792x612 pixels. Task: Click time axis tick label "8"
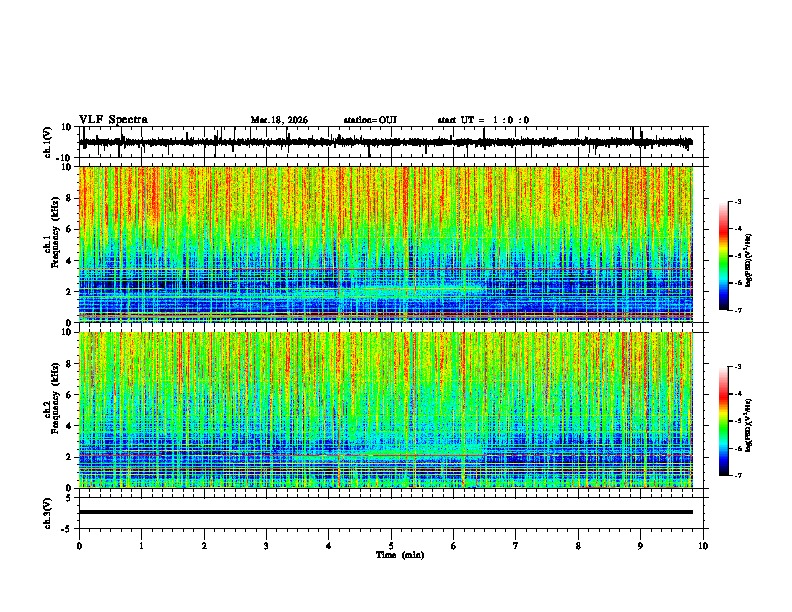click(x=578, y=546)
